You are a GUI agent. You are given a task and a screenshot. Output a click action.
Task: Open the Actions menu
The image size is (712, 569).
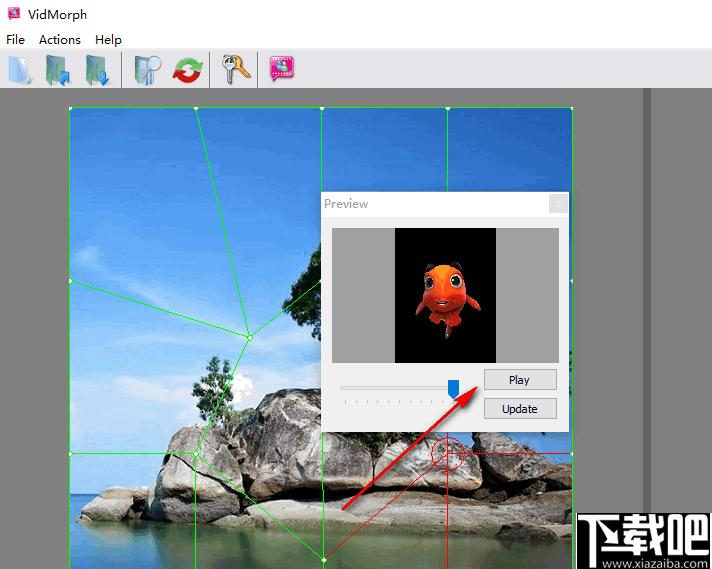point(59,40)
